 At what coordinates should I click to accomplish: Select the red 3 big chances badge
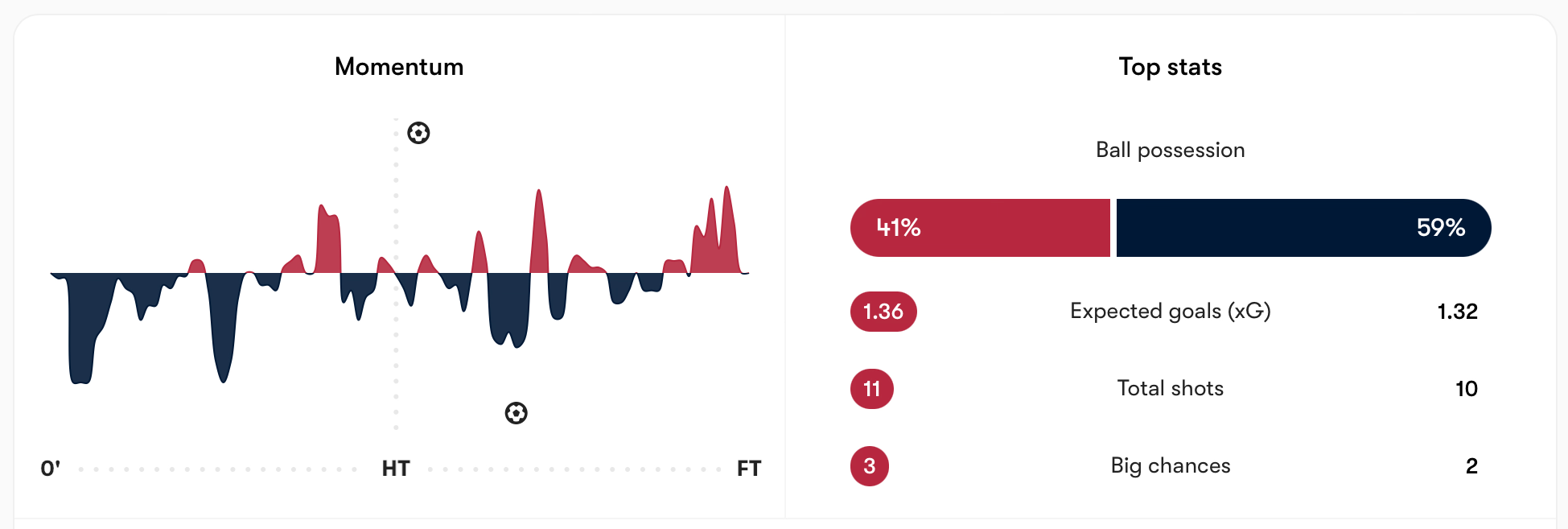point(869,466)
